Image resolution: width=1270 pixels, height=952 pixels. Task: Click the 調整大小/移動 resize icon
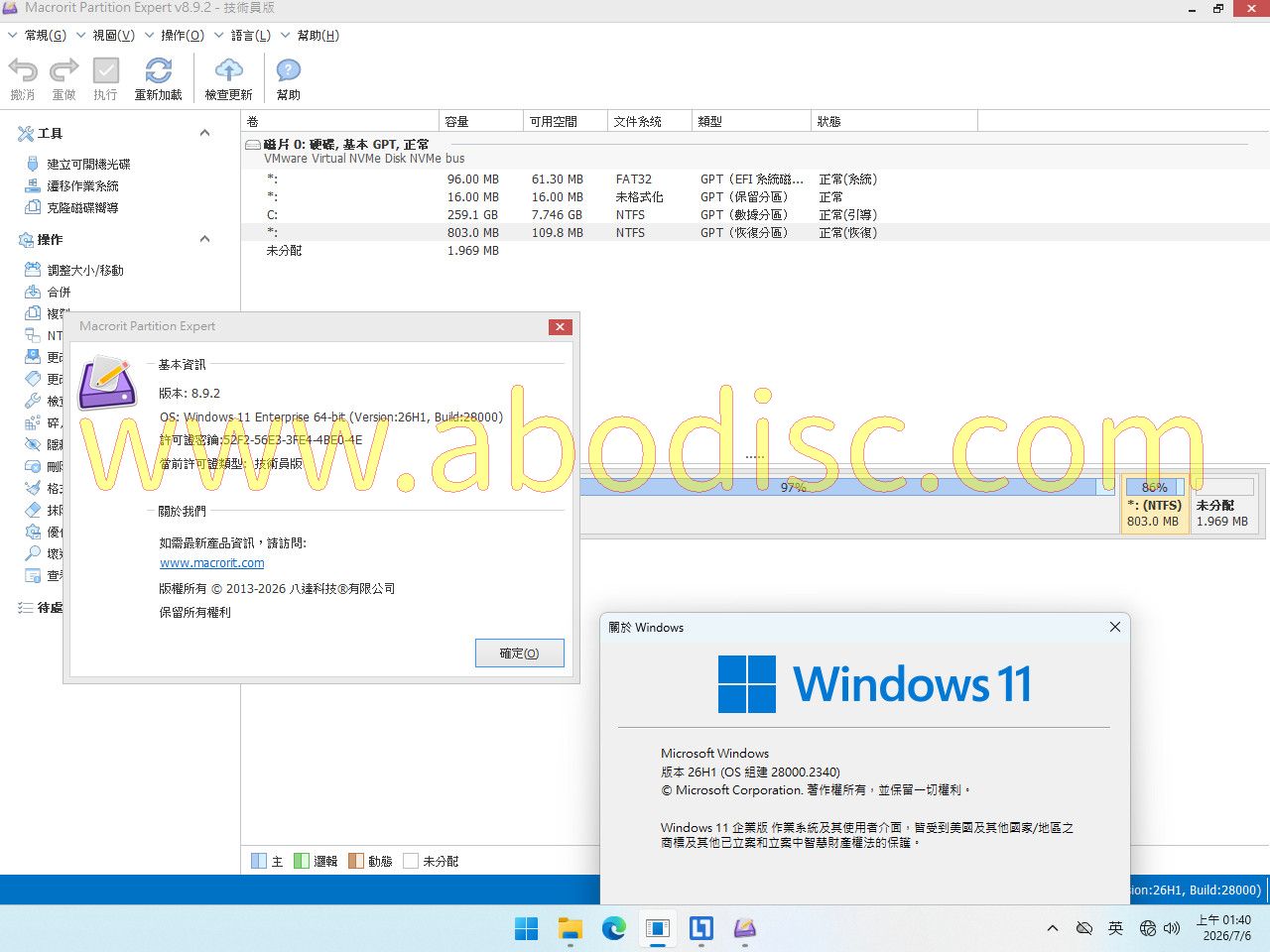(x=33, y=270)
